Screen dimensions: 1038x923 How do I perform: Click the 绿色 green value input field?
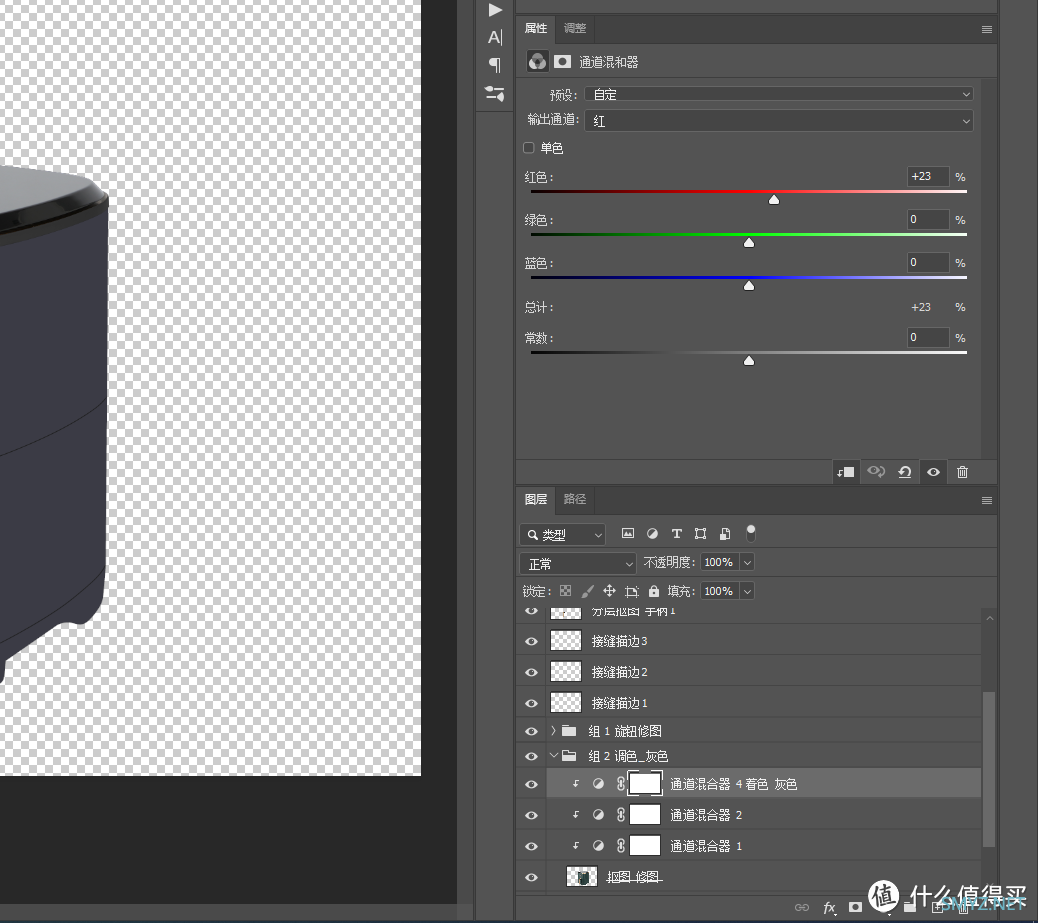[x=927, y=219]
